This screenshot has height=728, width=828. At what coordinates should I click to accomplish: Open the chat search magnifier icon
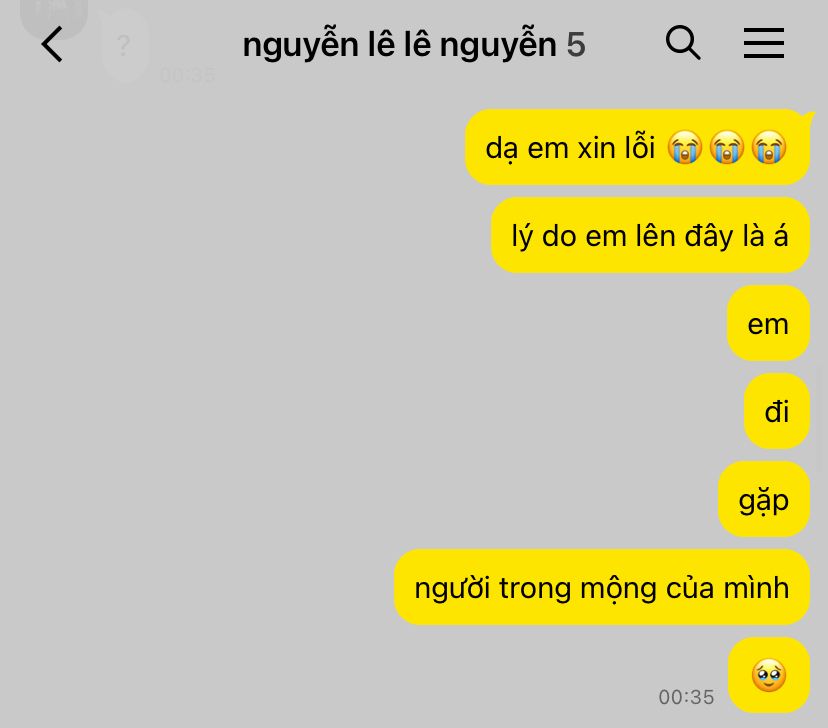point(683,43)
